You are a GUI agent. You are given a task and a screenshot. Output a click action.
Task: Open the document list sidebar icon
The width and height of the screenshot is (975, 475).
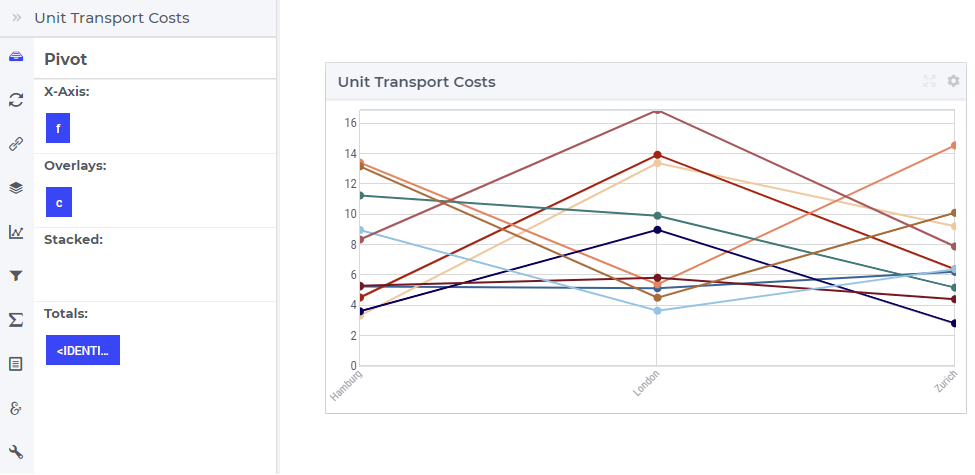[x=16, y=364]
